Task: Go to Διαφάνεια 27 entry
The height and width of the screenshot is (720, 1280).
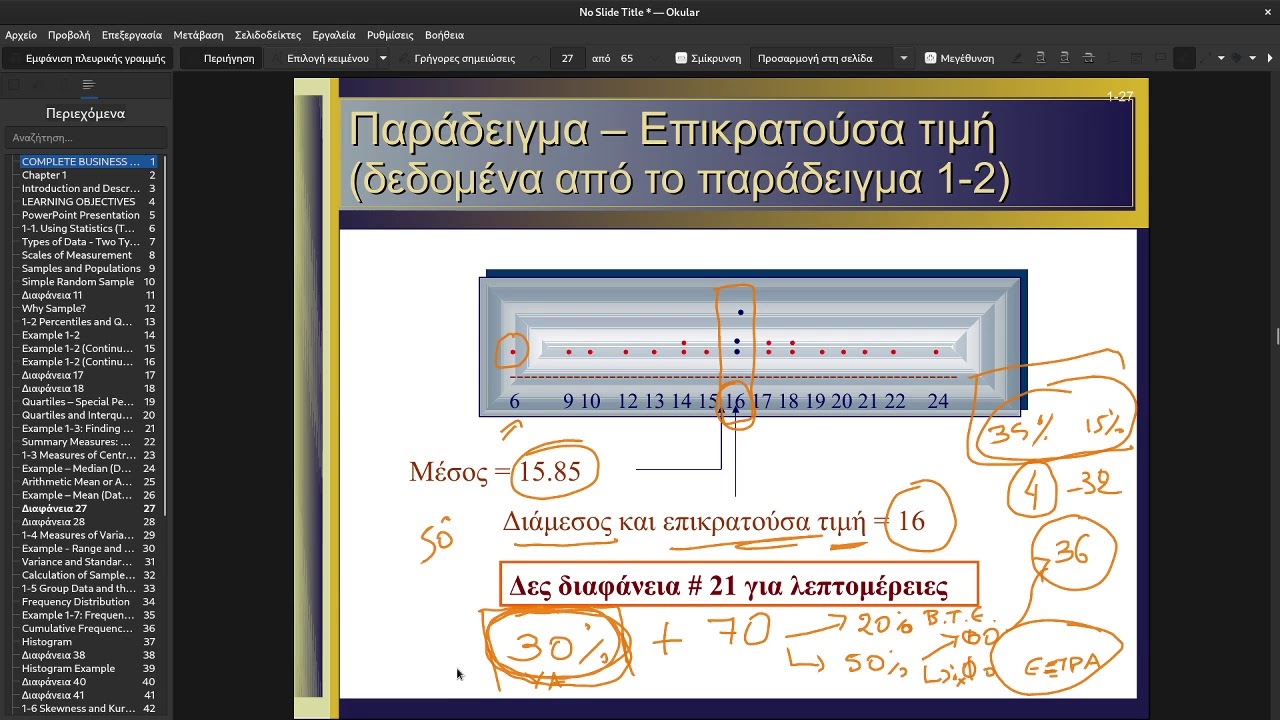Action: (x=89, y=508)
